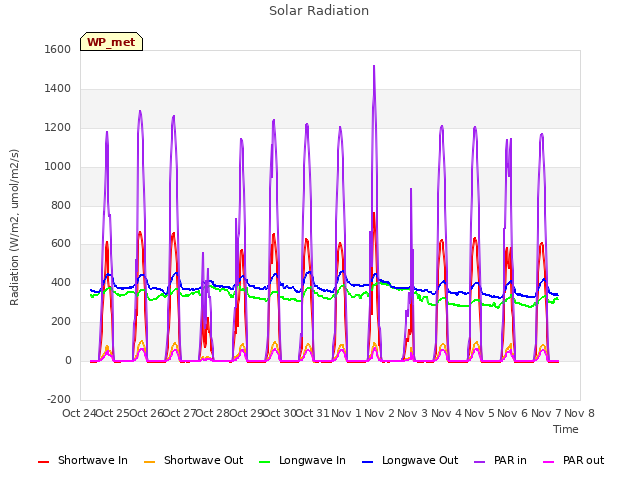Select the Shortwave Out legend entry
Viewport: 640px width, 480px height.
pos(193,460)
